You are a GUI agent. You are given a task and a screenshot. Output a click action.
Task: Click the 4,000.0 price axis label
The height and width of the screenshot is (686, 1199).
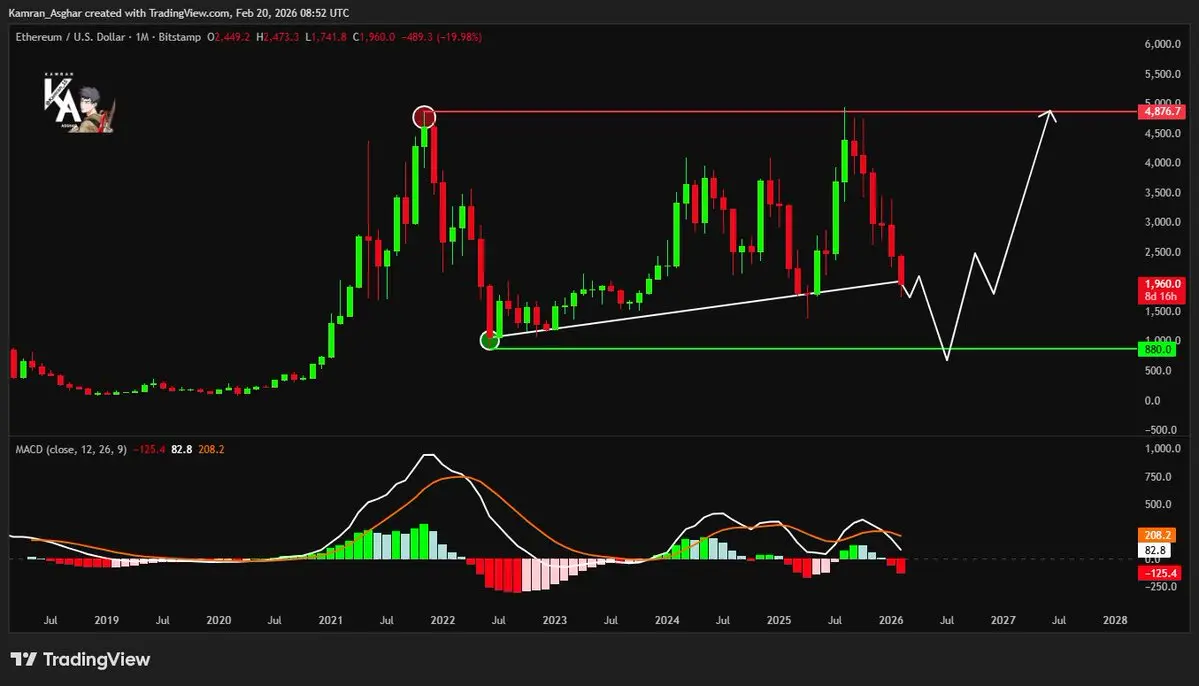(1162, 163)
